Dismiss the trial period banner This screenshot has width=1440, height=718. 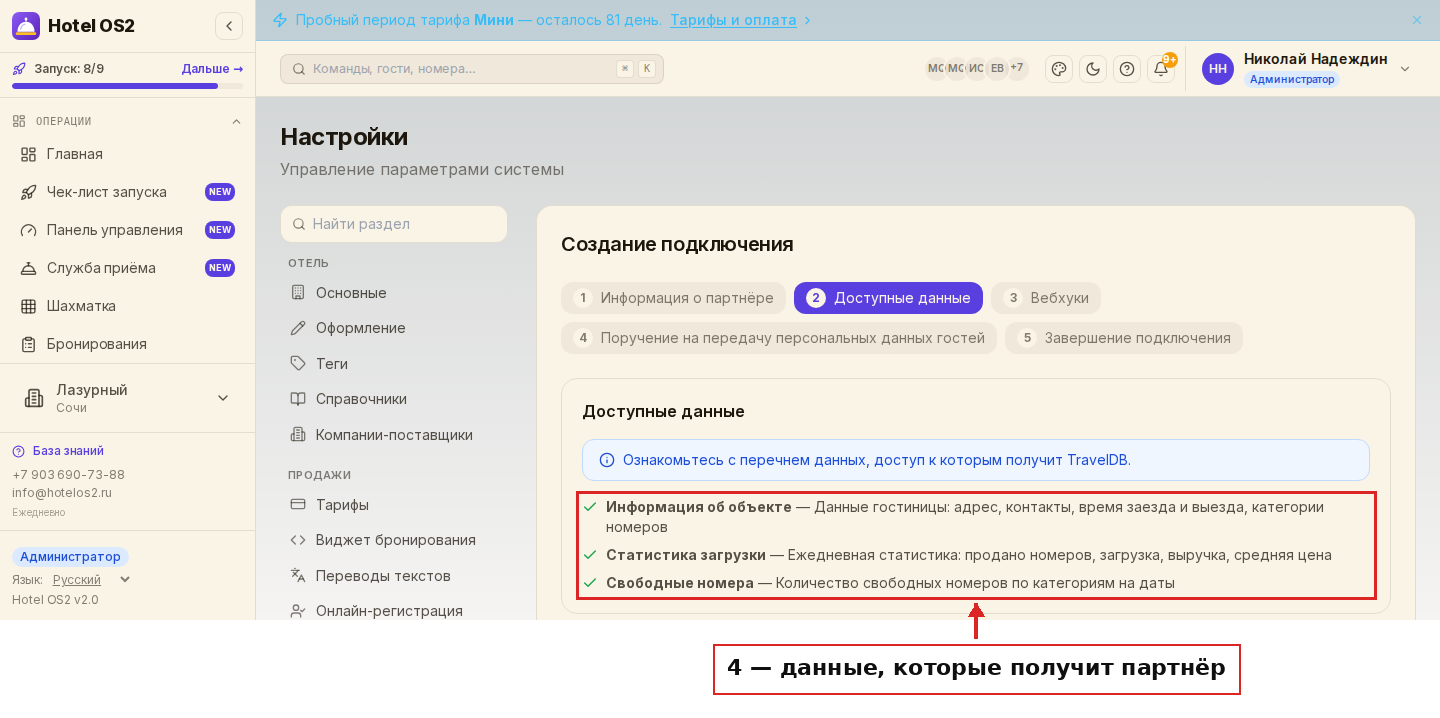[x=1417, y=20]
